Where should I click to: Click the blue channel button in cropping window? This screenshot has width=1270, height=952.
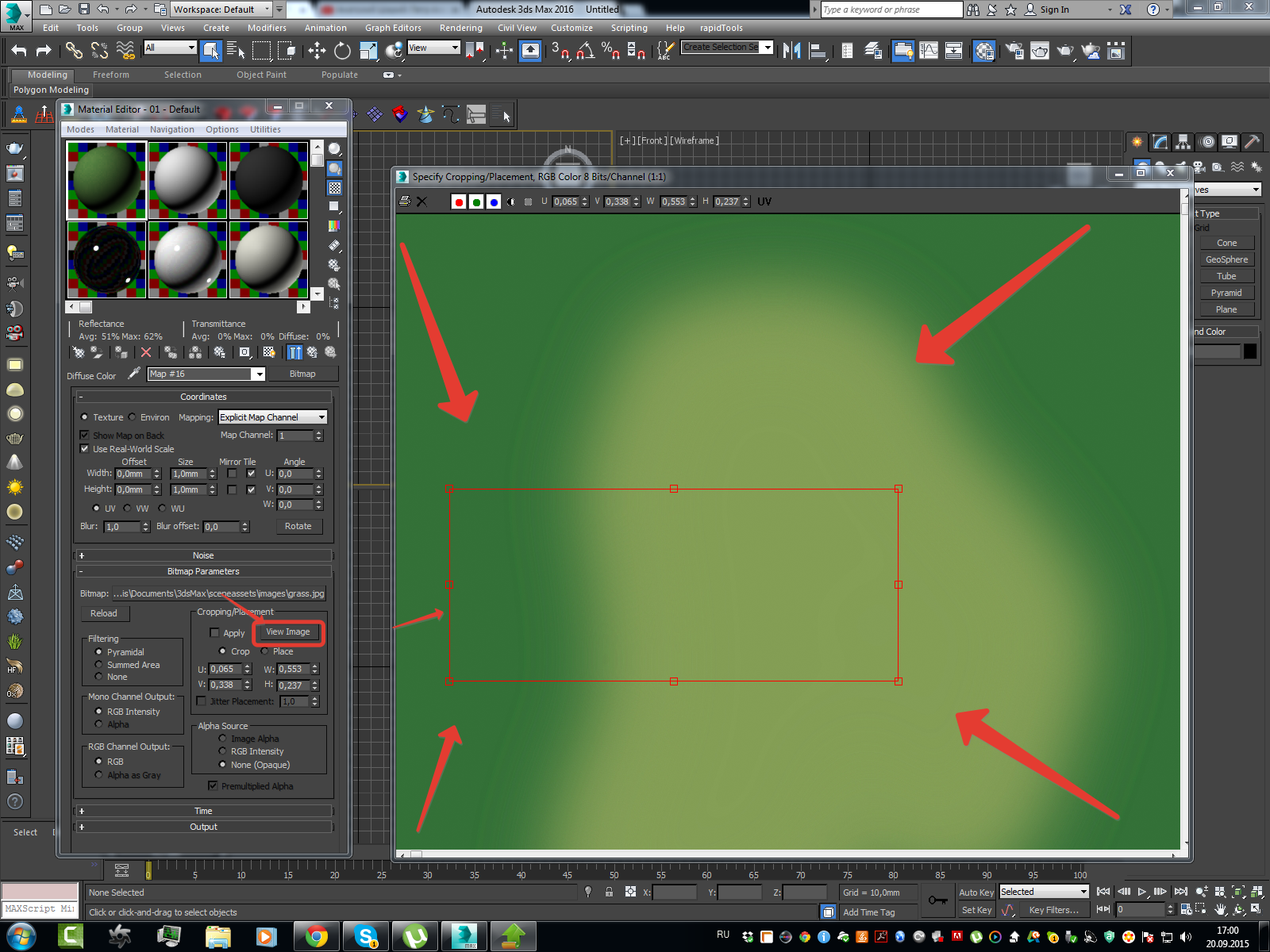coord(494,202)
